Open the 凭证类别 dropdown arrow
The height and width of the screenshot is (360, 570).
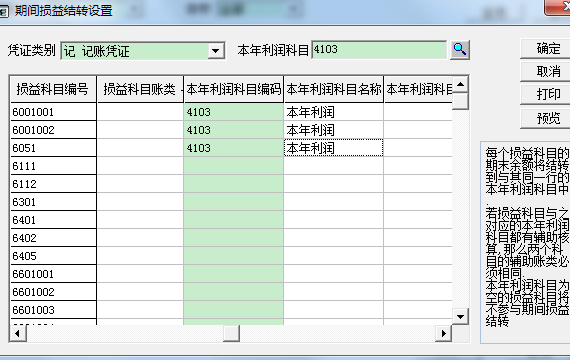[x=216, y=51]
